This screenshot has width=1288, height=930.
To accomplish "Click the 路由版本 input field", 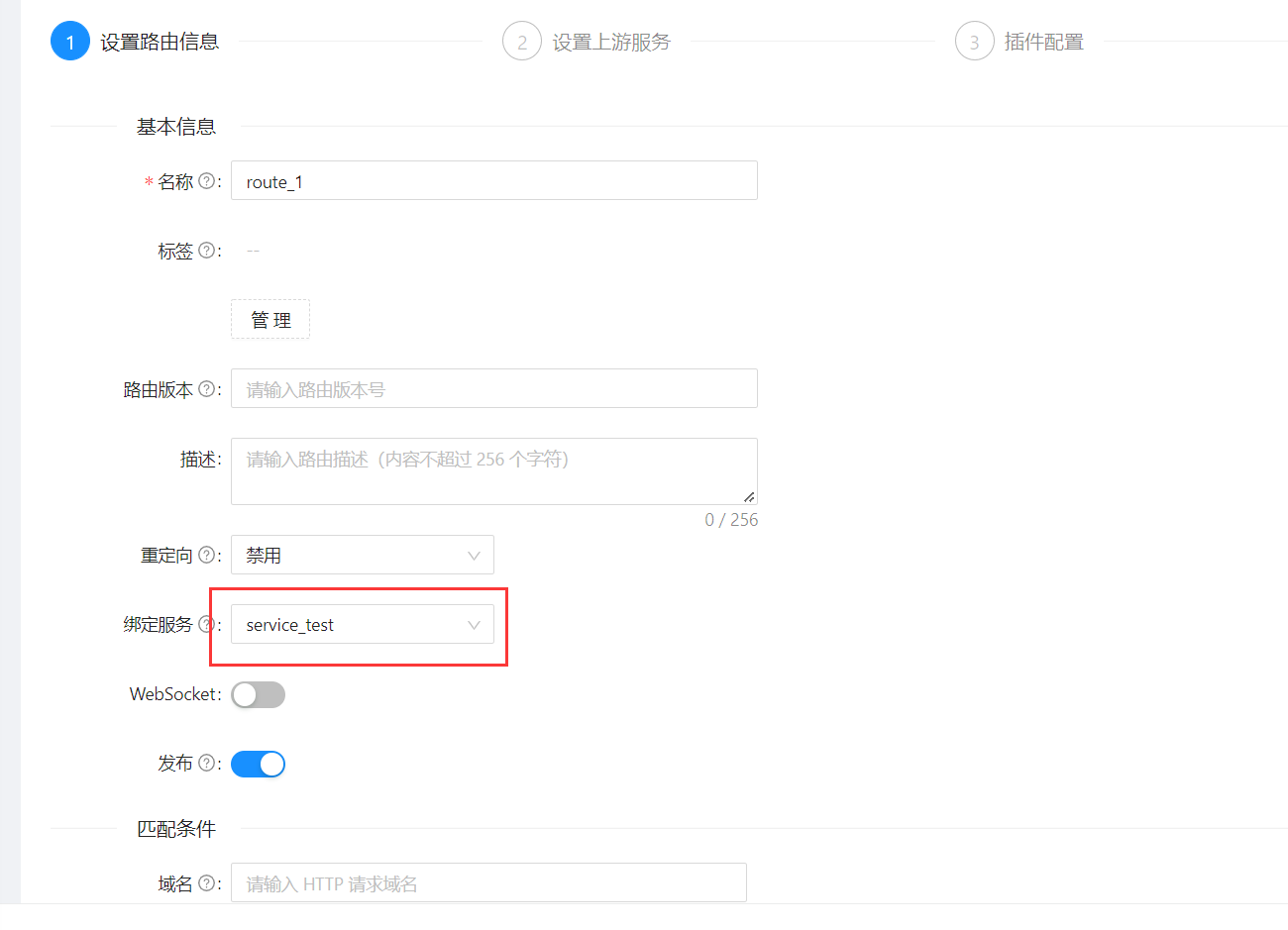I will point(494,388).
